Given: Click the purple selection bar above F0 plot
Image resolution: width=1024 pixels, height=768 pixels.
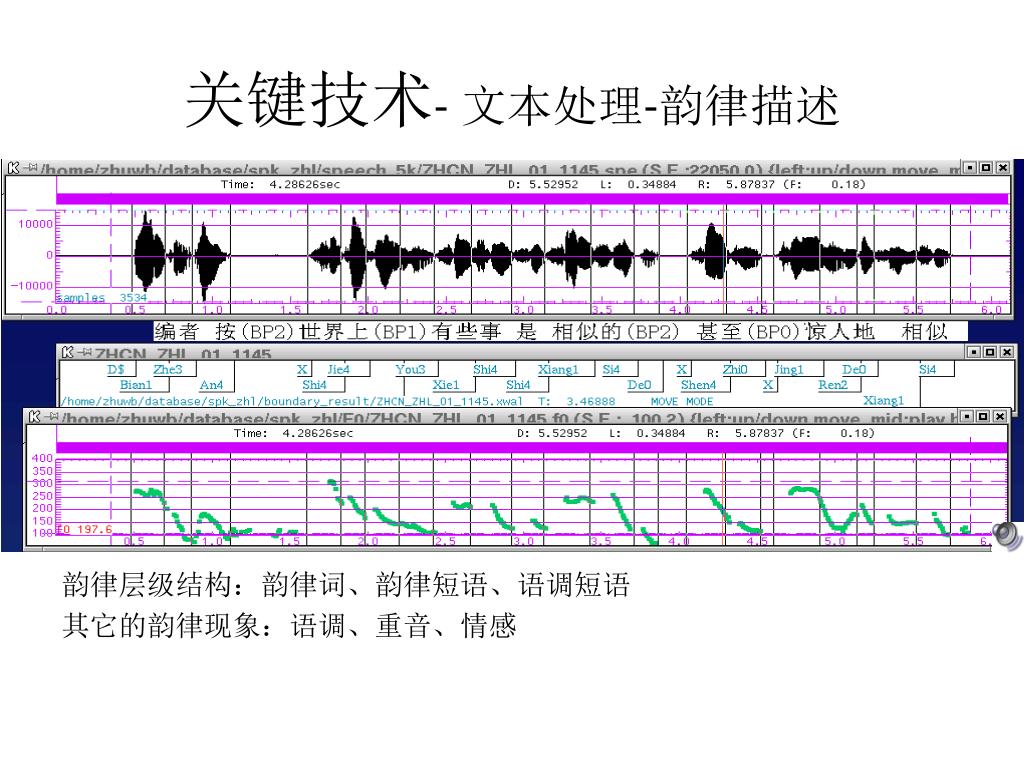Looking at the screenshot, I should point(532,447).
